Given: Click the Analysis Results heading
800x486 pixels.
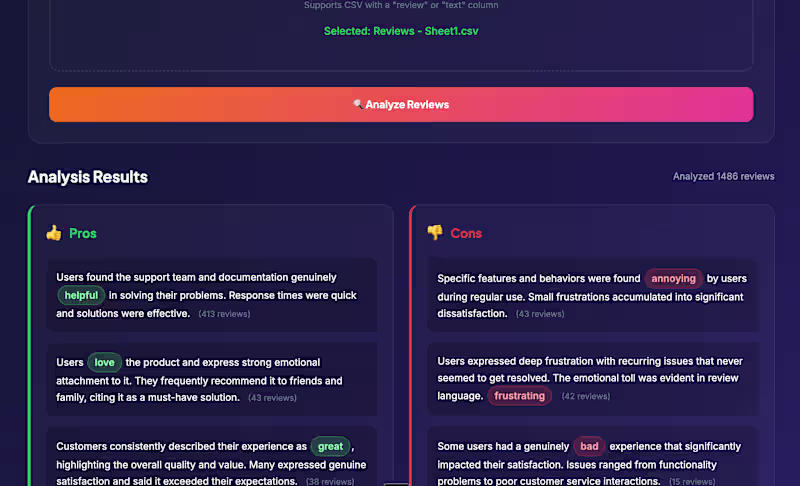Looking at the screenshot, I should pos(88,177).
